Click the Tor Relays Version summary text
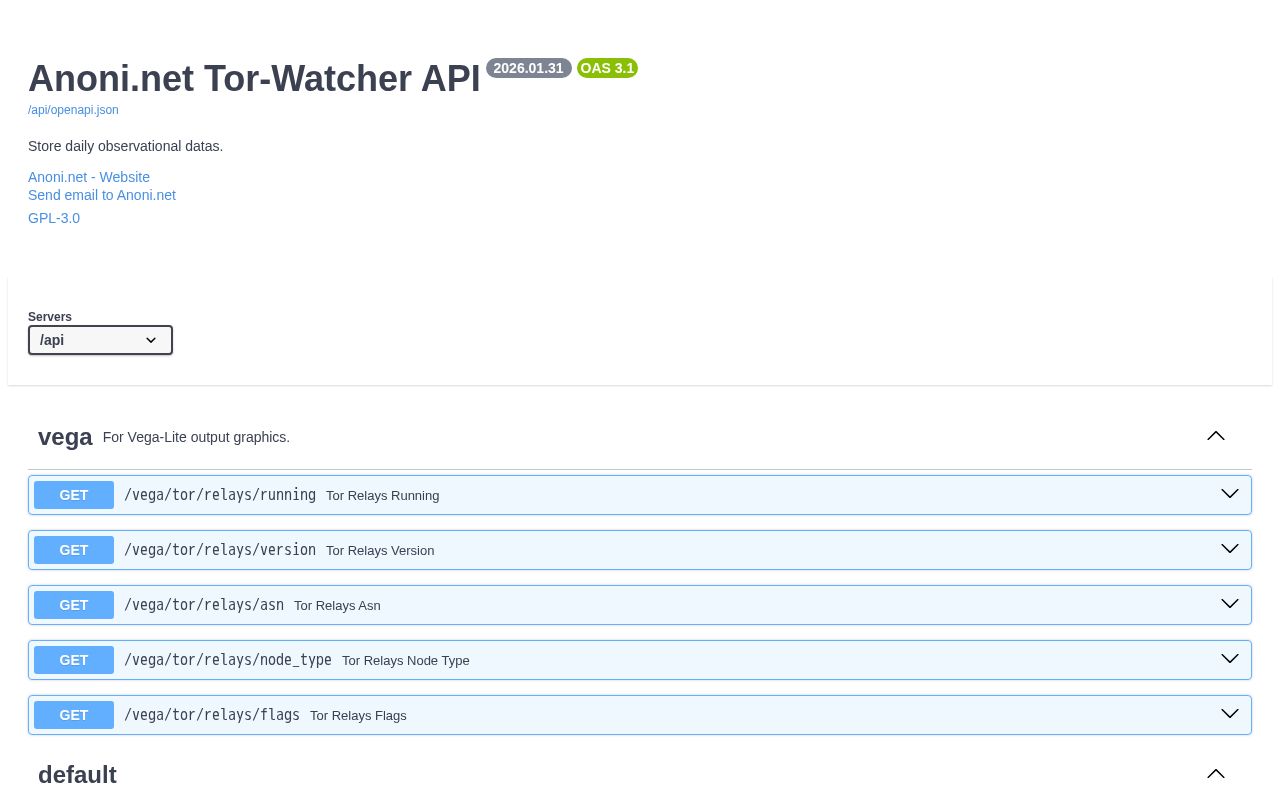The width and height of the screenshot is (1280, 800). (x=380, y=551)
